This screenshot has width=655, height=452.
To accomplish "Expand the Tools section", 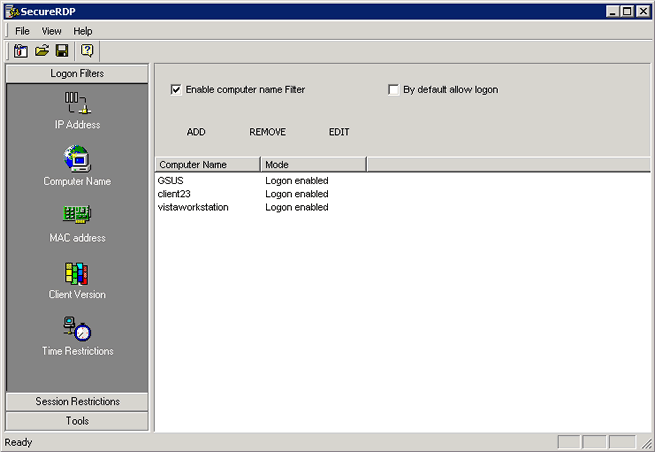I will [77, 421].
